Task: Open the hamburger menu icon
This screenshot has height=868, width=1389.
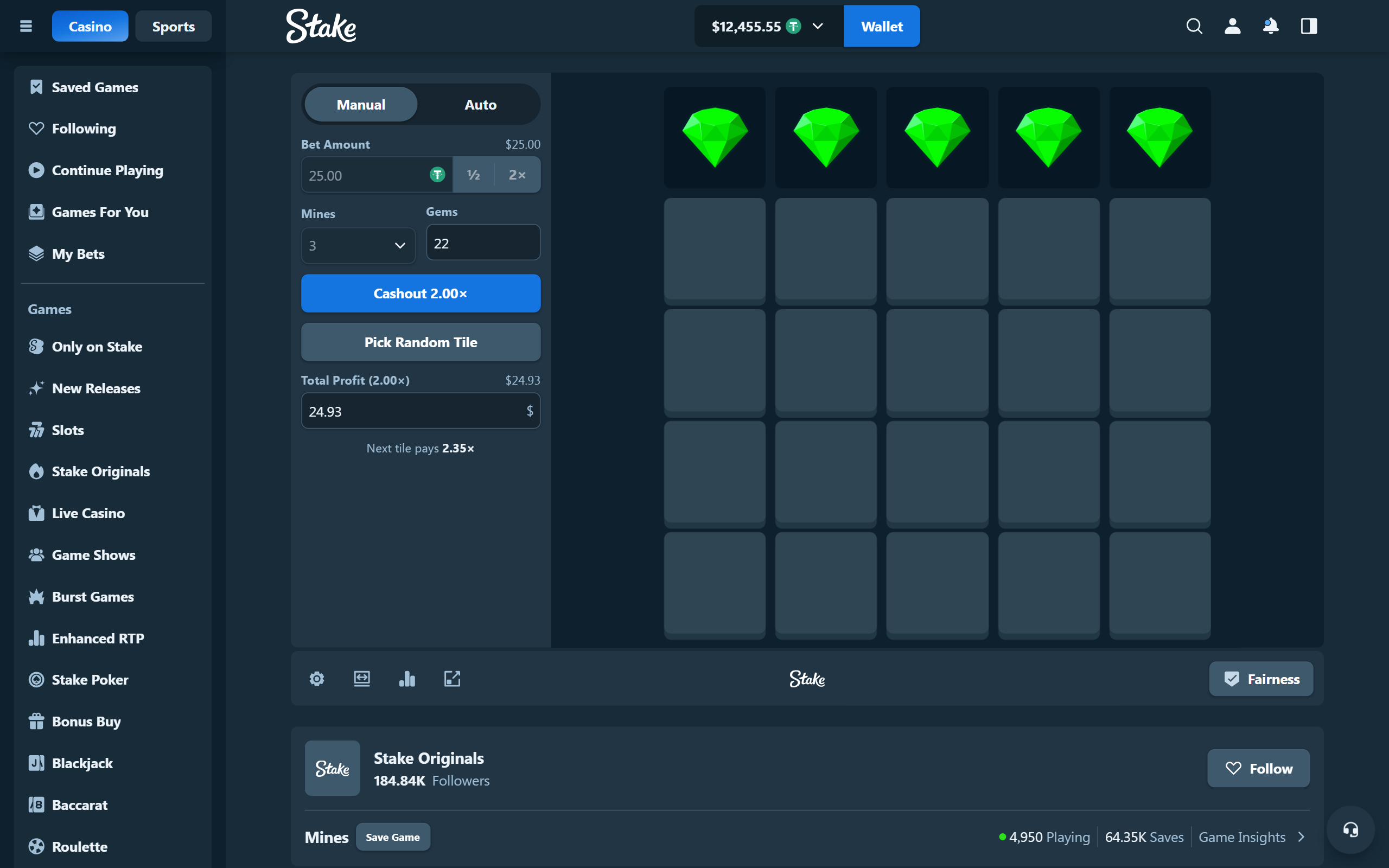Action: [26, 27]
